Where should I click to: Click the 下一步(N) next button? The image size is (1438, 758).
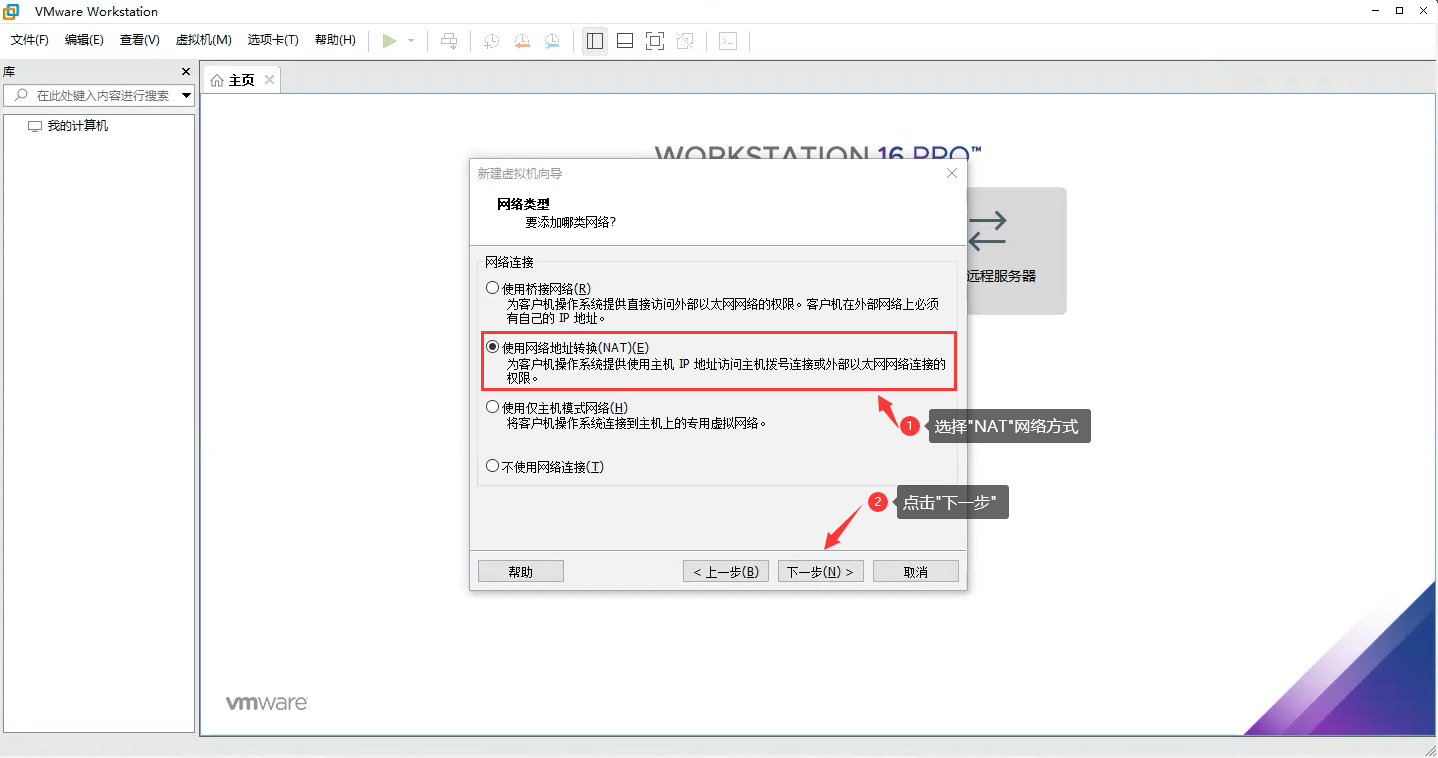pos(820,571)
